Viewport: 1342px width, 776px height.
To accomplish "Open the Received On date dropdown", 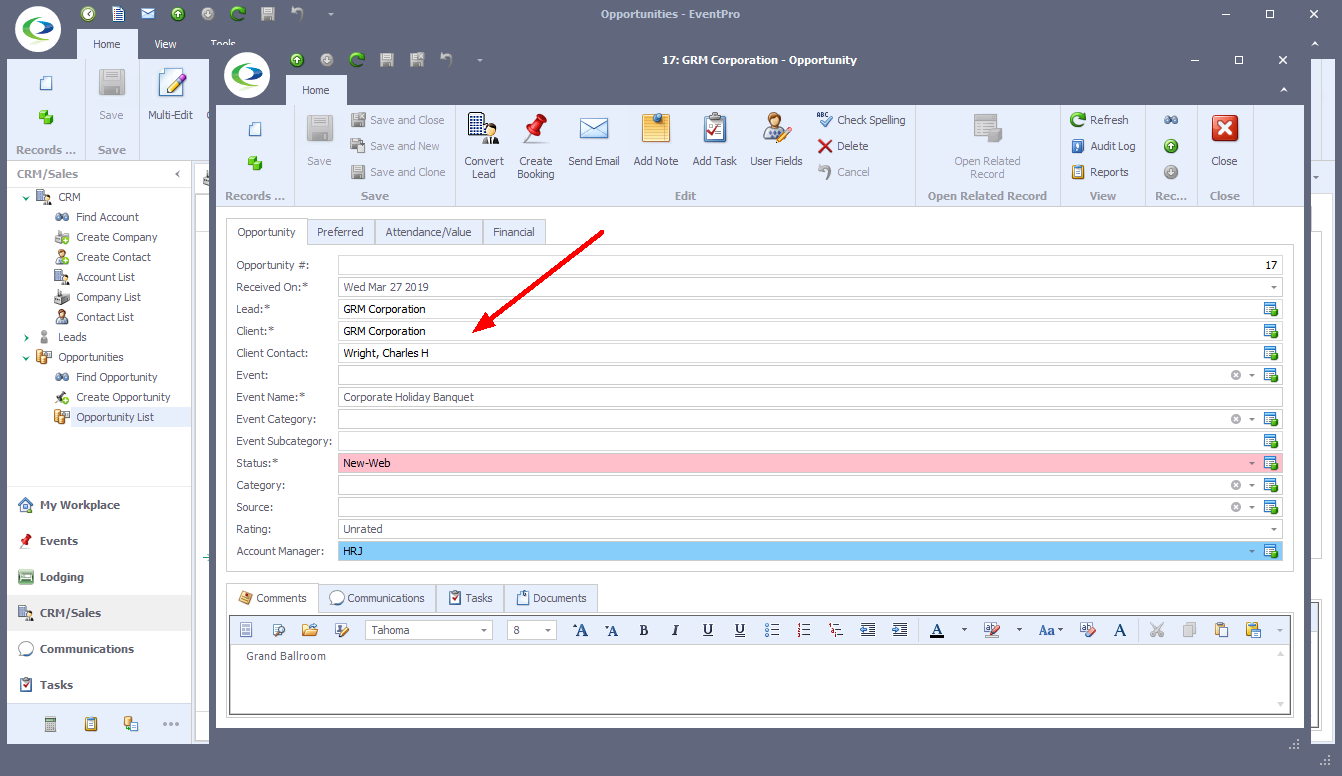I will click(1274, 287).
